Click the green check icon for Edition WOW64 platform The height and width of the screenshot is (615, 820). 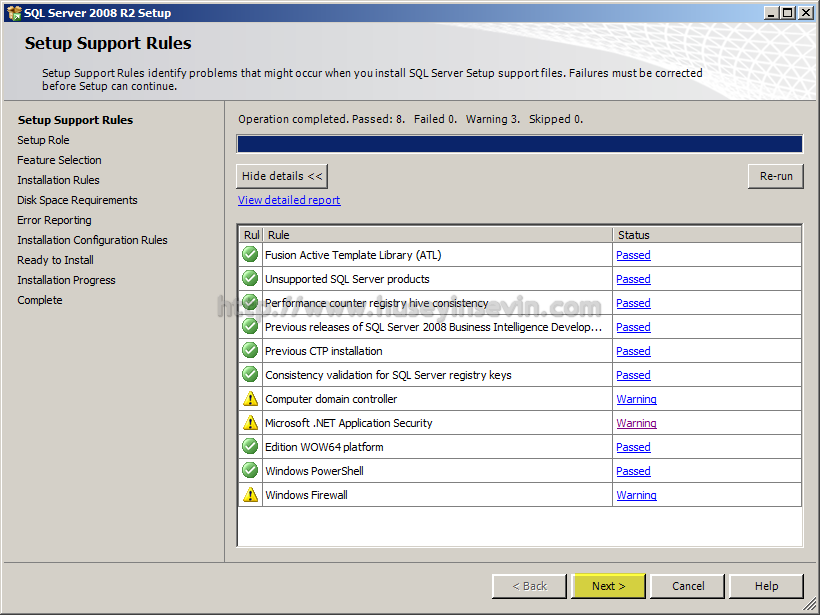pyautogui.click(x=250, y=447)
